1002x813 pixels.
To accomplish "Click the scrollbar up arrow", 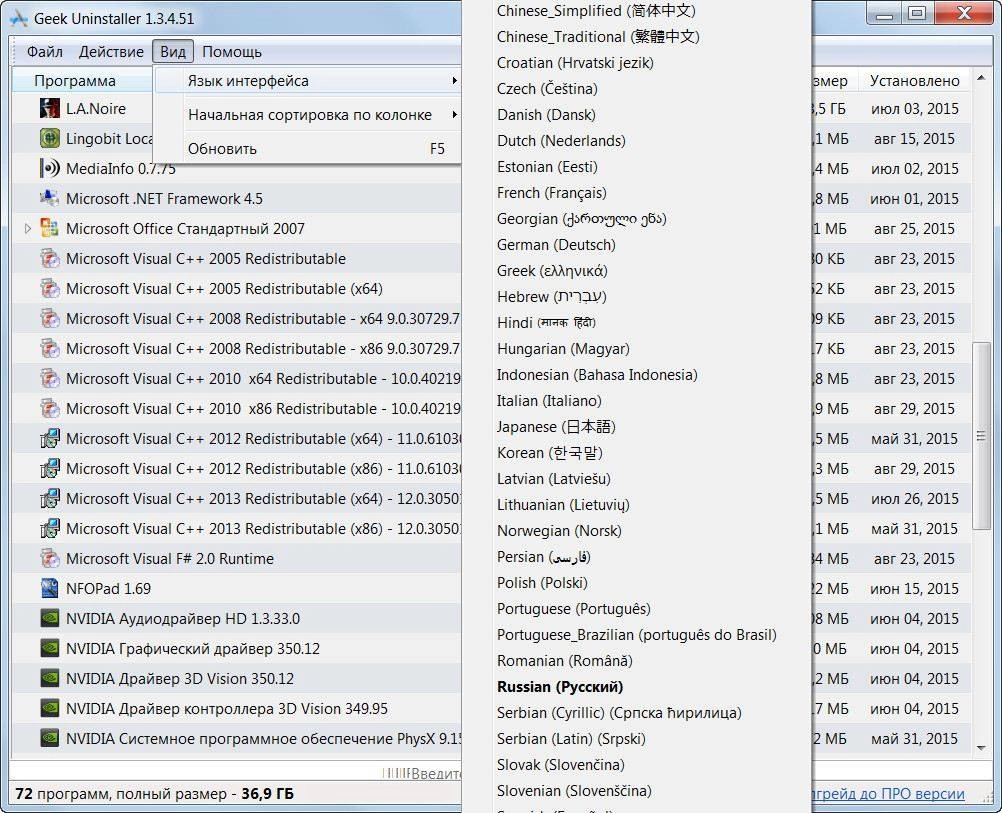I will [x=980, y=78].
